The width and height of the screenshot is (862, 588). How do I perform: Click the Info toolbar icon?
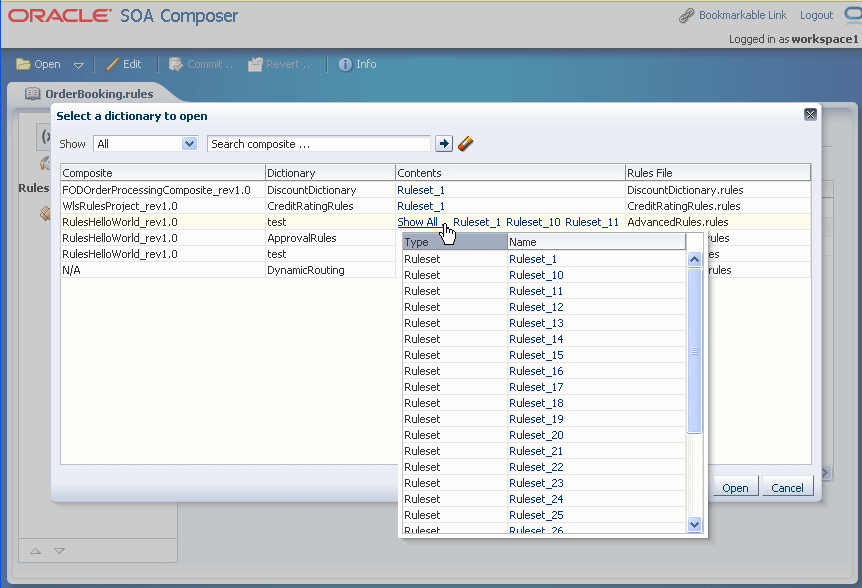(x=345, y=64)
